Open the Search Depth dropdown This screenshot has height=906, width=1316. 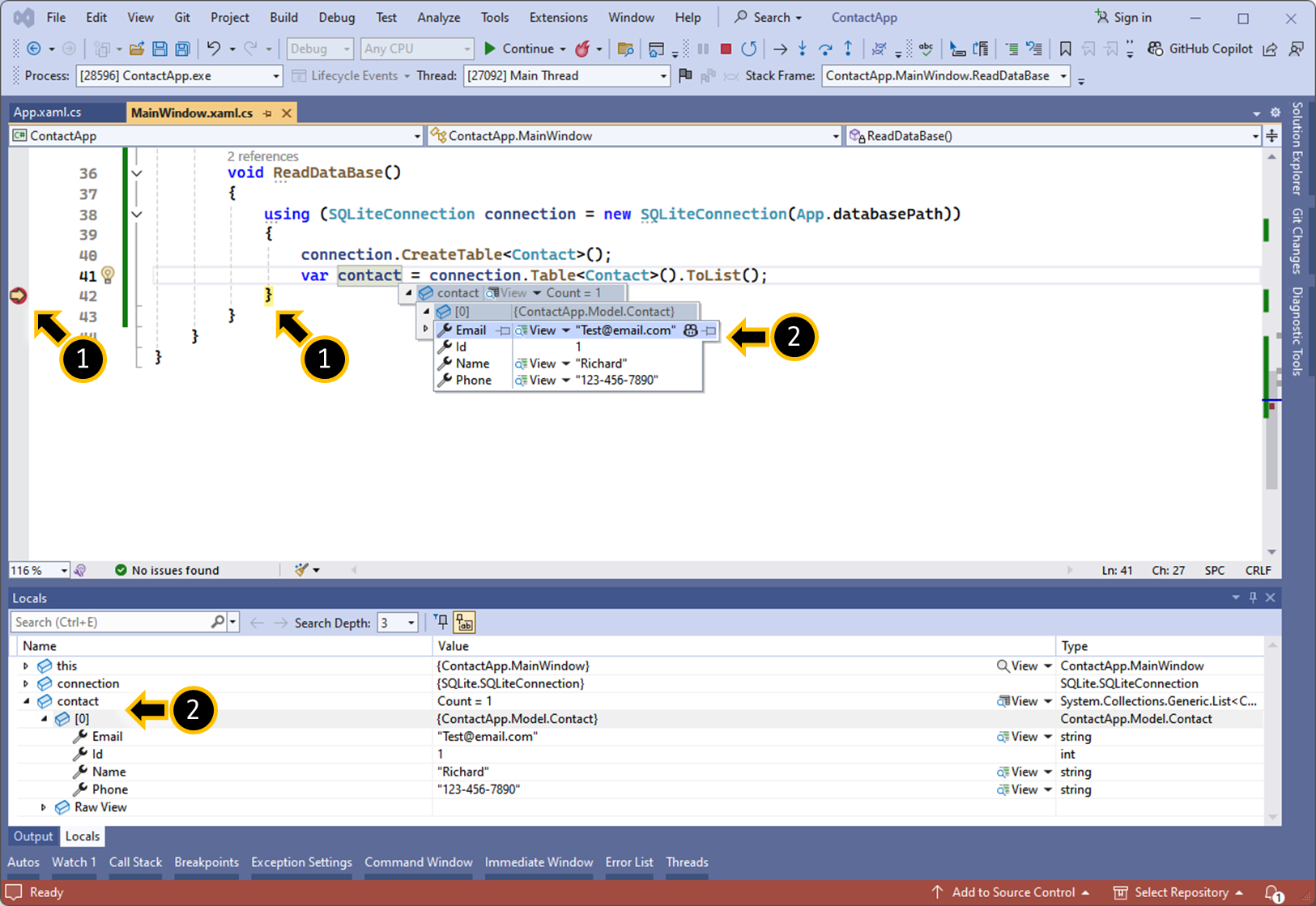pos(398,623)
